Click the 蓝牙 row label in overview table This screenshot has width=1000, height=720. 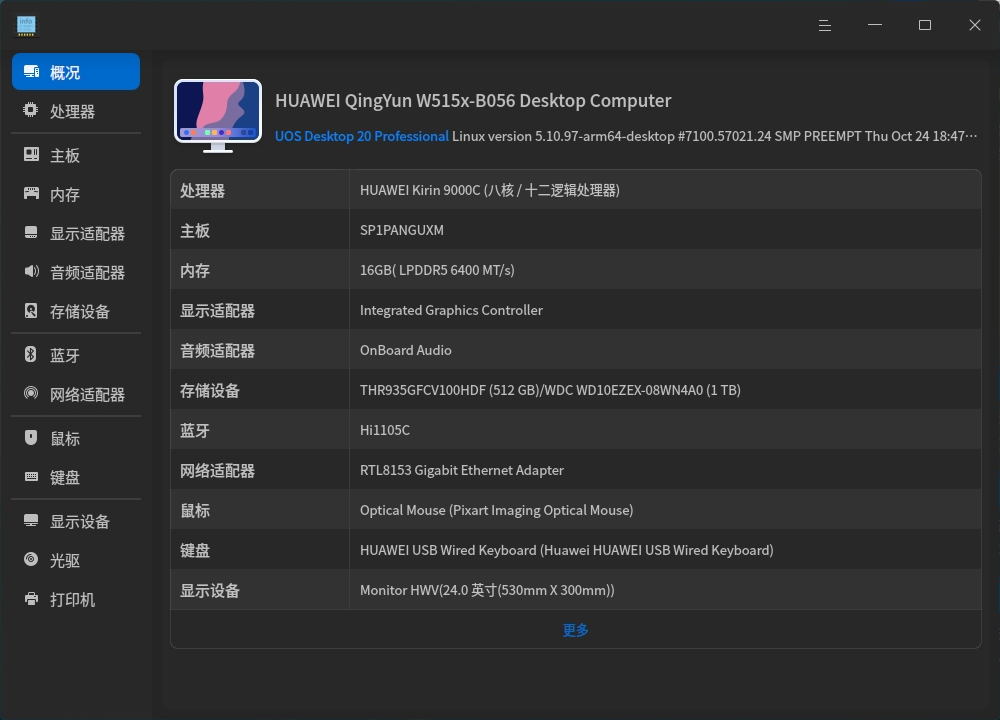click(195, 430)
